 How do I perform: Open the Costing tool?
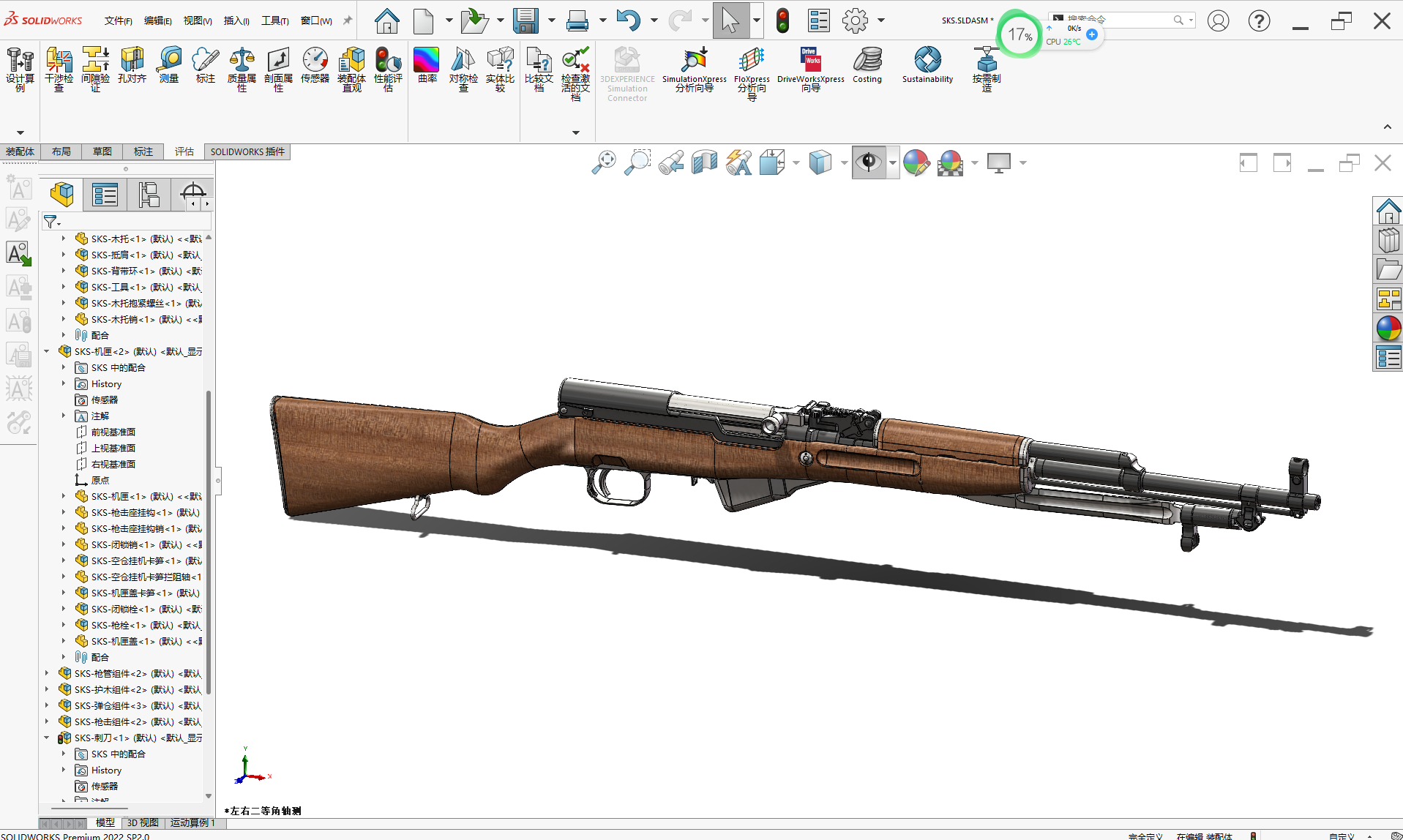click(x=867, y=65)
